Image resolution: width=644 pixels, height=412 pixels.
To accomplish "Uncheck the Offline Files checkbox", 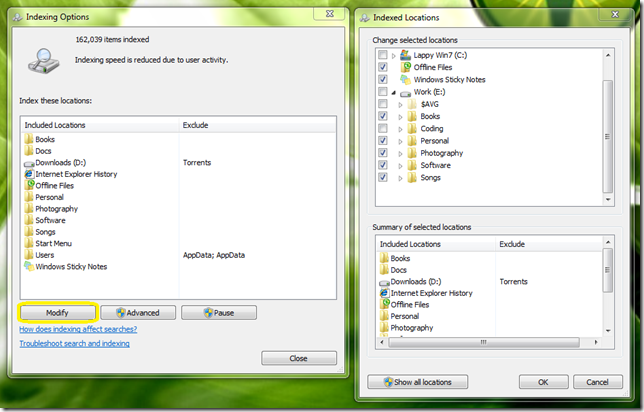I will [x=383, y=67].
